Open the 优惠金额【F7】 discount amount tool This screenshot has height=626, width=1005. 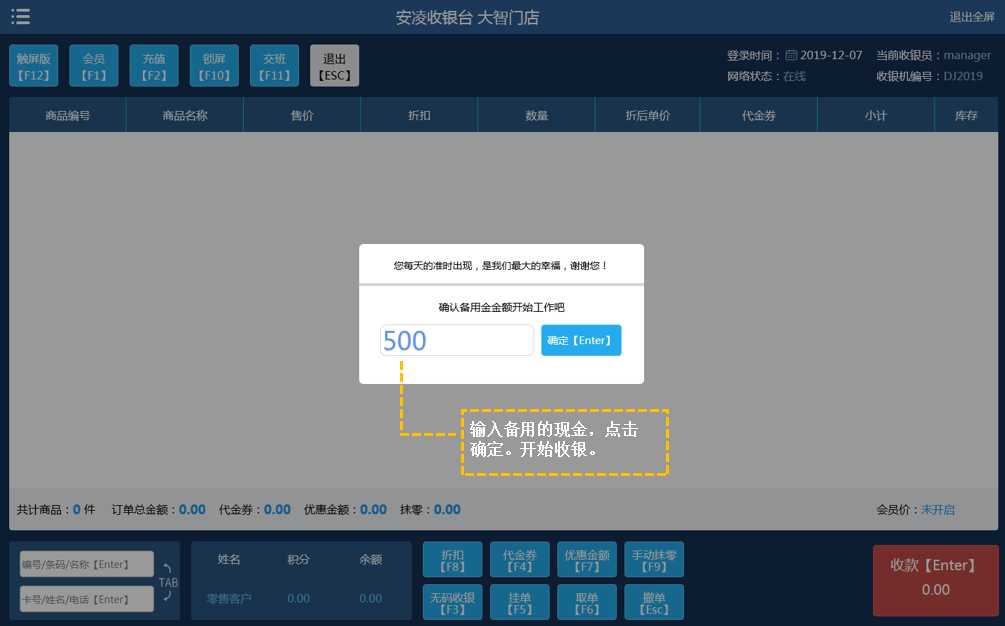click(x=586, y=558)
